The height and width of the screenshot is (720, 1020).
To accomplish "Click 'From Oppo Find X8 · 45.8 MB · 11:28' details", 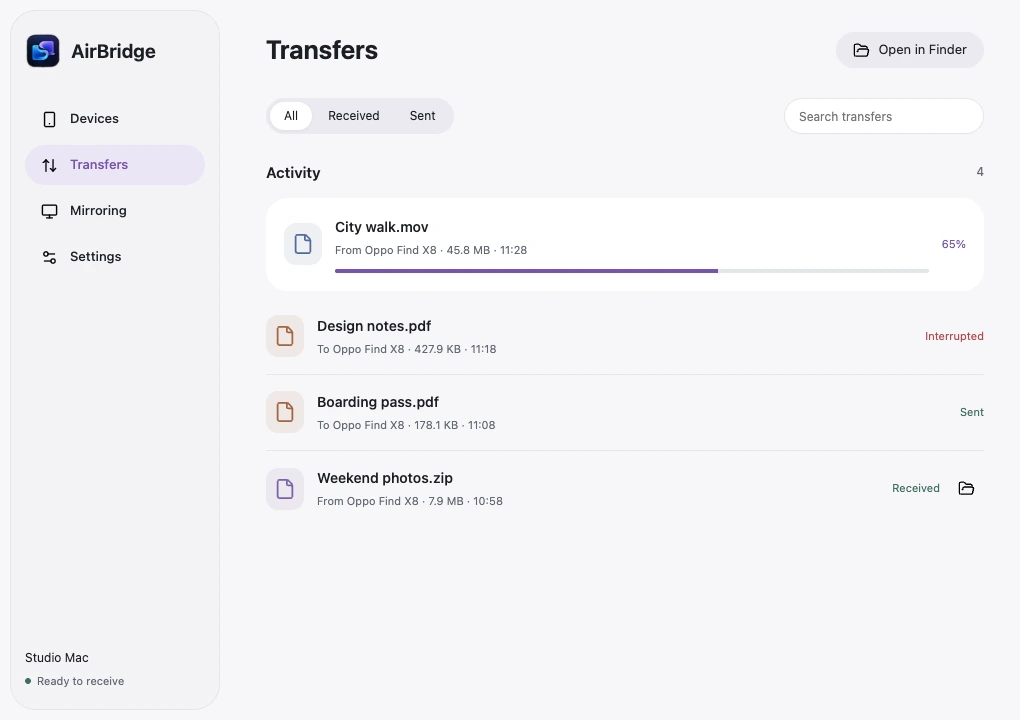I will 431,250.
